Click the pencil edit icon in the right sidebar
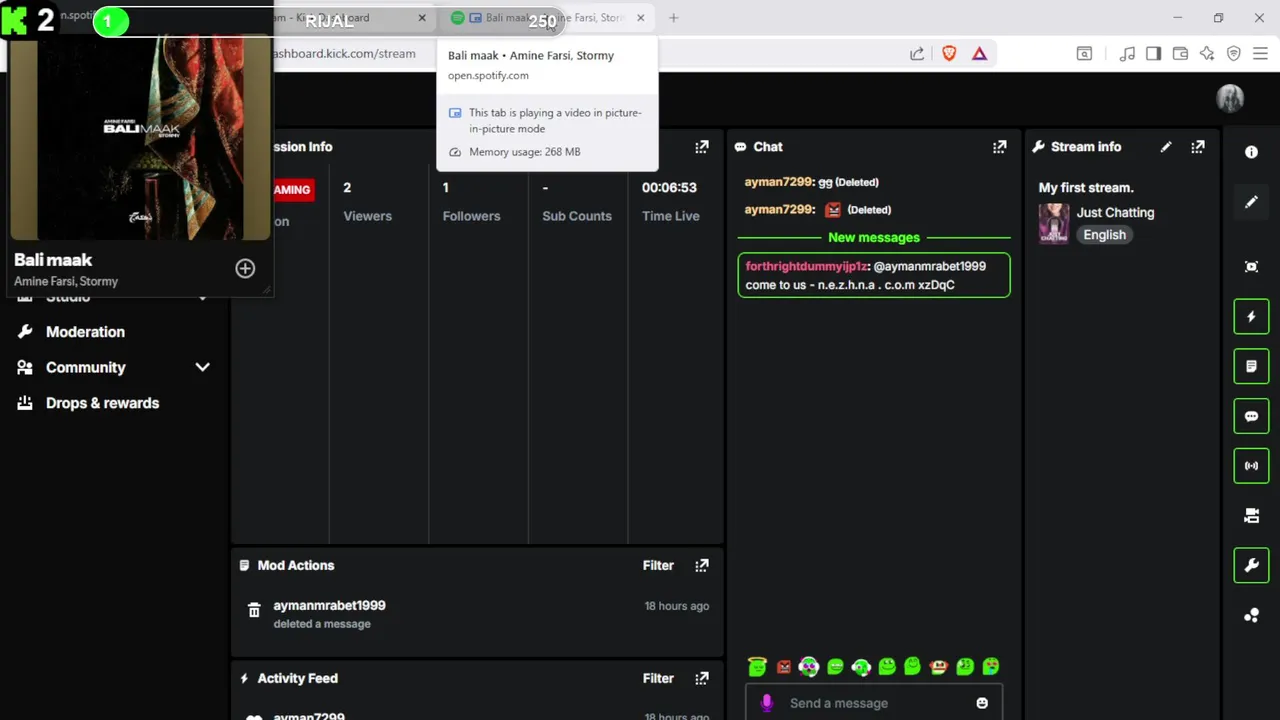The image size is (1280, 720). [x=1251, y=202]
